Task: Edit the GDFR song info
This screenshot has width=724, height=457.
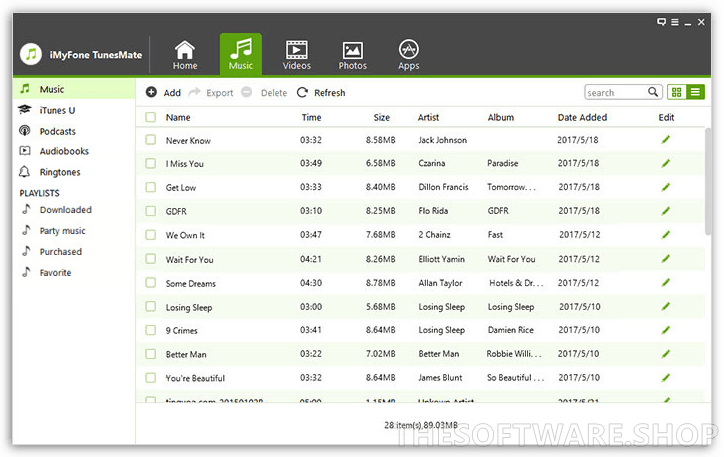Action: [666, 211]
